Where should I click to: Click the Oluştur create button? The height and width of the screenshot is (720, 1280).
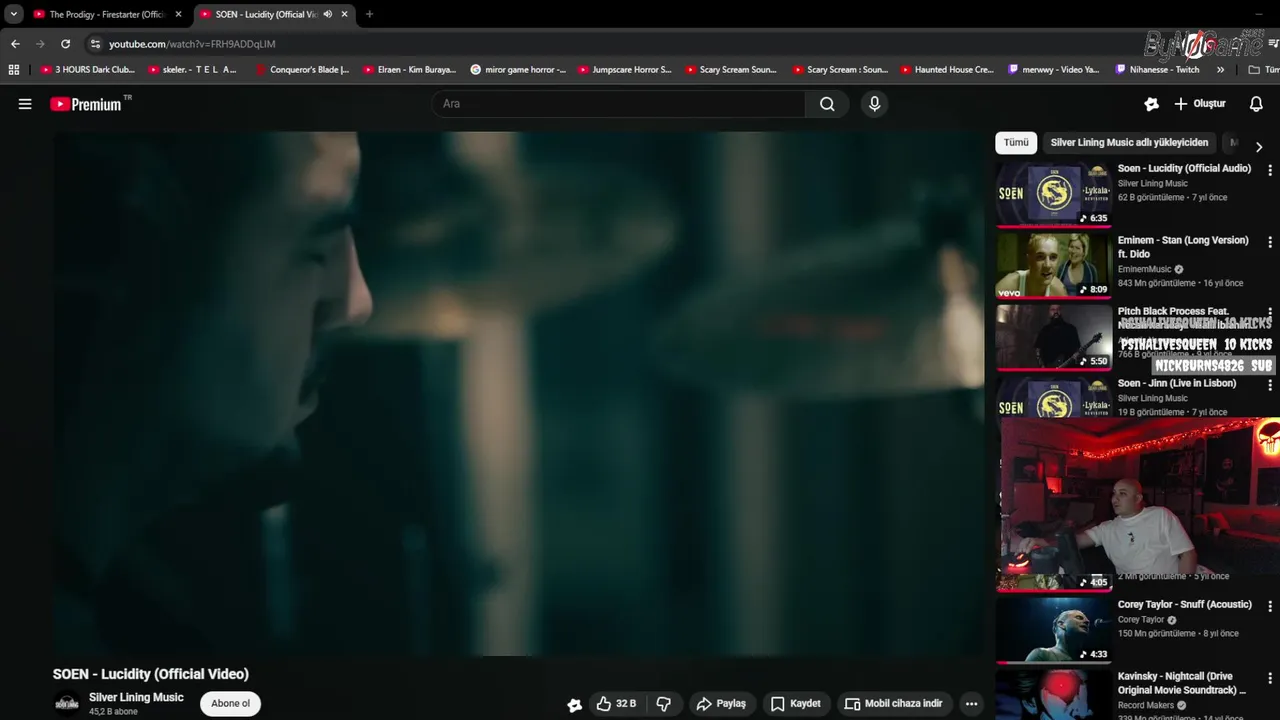pos(1200,104)
